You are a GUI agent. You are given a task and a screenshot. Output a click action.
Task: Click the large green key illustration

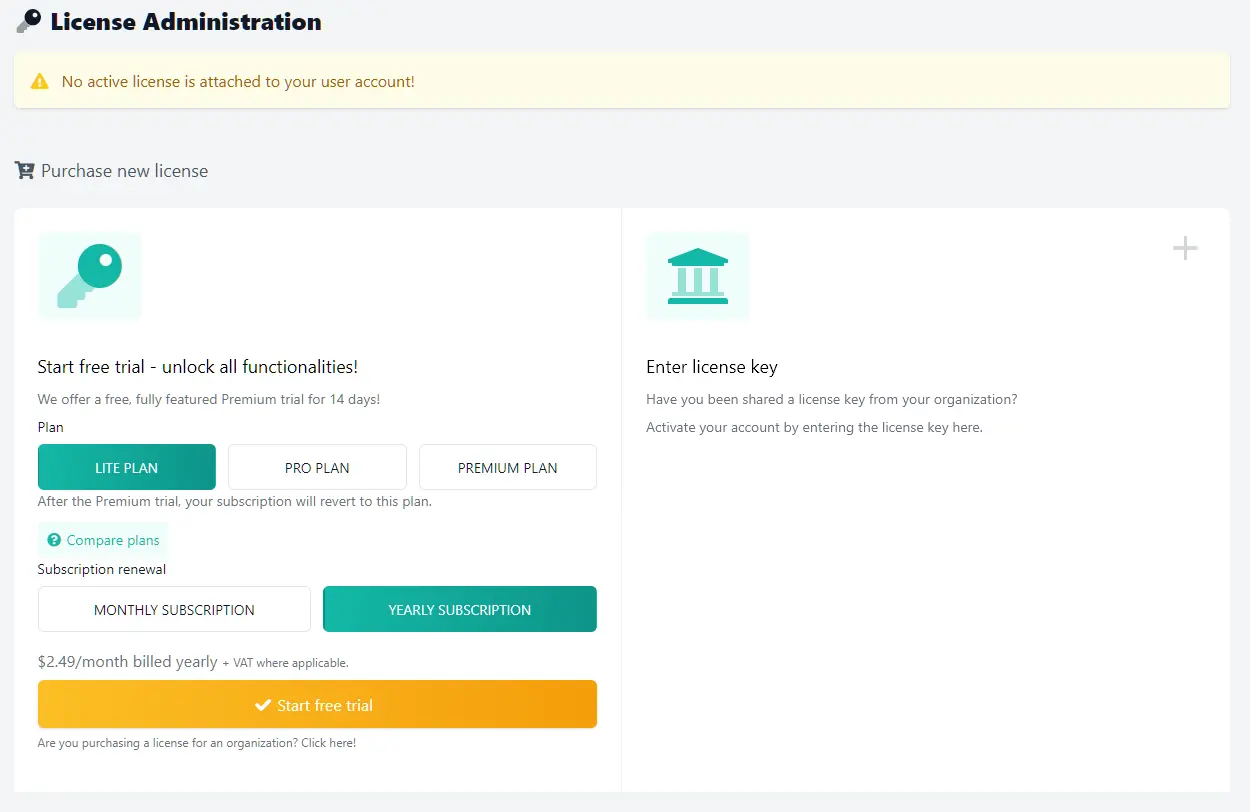[90, 277]
